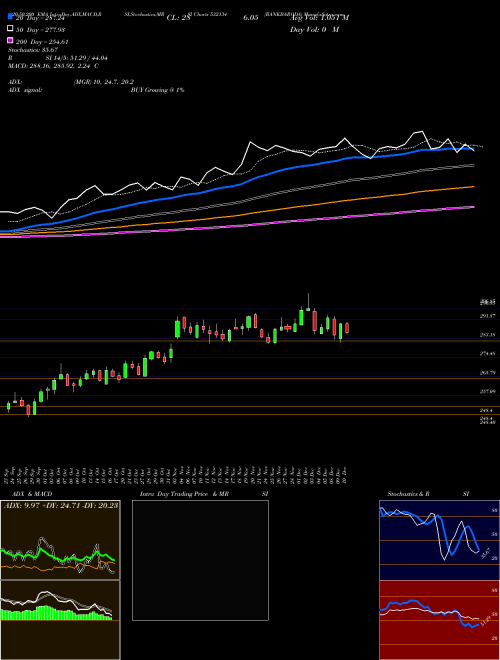Click the empty Intra Day Trading Price panel
Screen dimensions: 500x660
click(x=200, y=560)
